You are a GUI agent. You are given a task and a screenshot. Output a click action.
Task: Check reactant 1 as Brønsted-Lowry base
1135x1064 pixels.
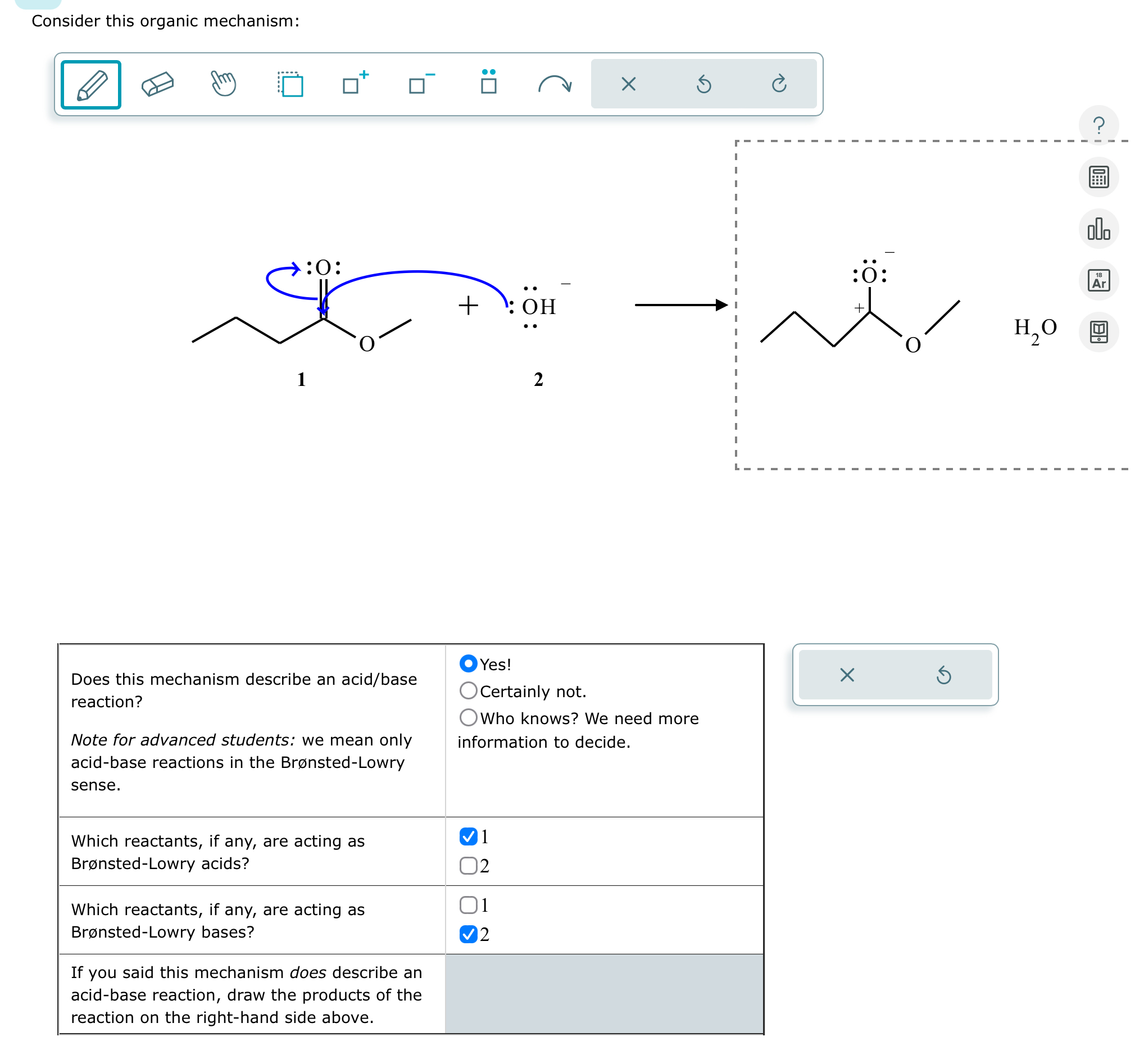468,905
